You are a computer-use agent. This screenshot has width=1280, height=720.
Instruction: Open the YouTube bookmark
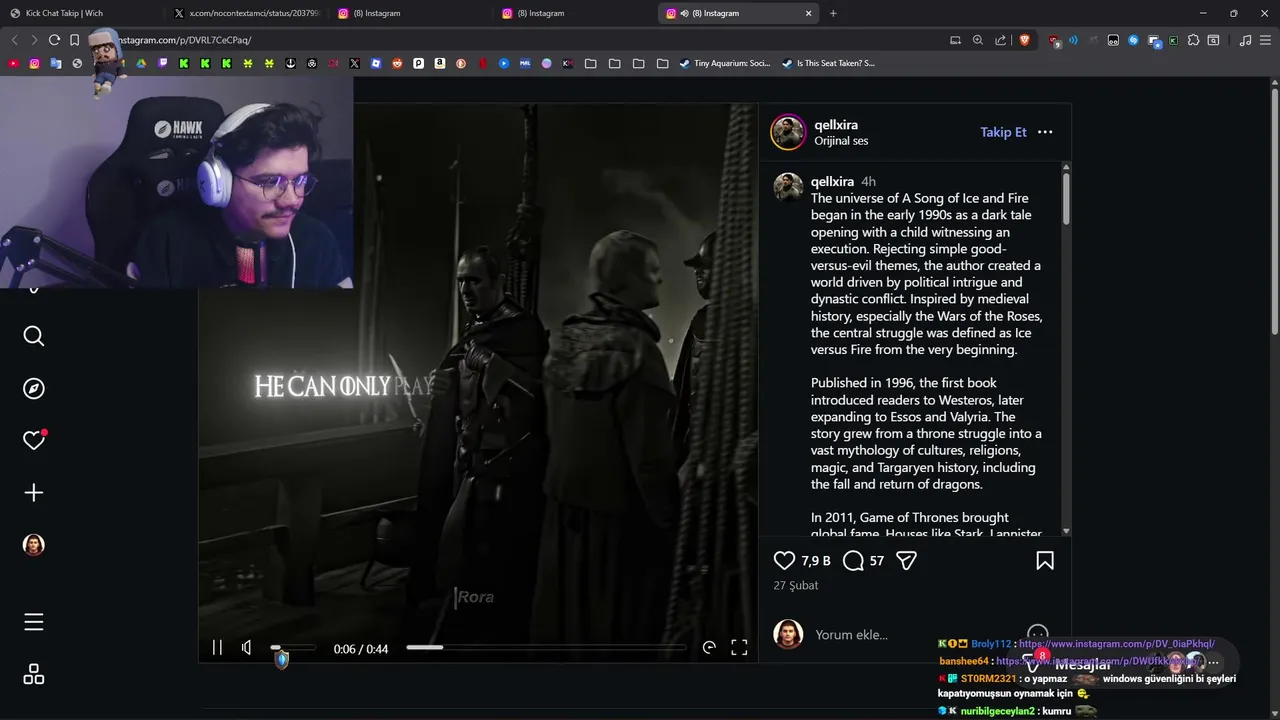pos(13,63)
